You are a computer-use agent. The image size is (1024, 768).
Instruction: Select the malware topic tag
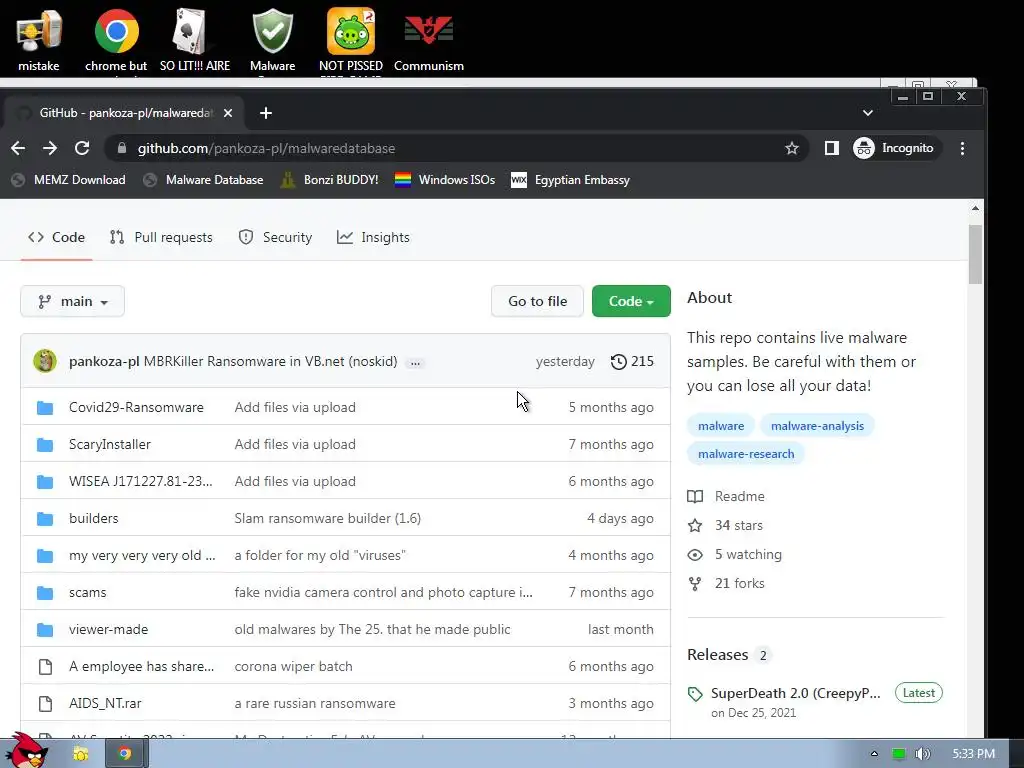point(721,426)
